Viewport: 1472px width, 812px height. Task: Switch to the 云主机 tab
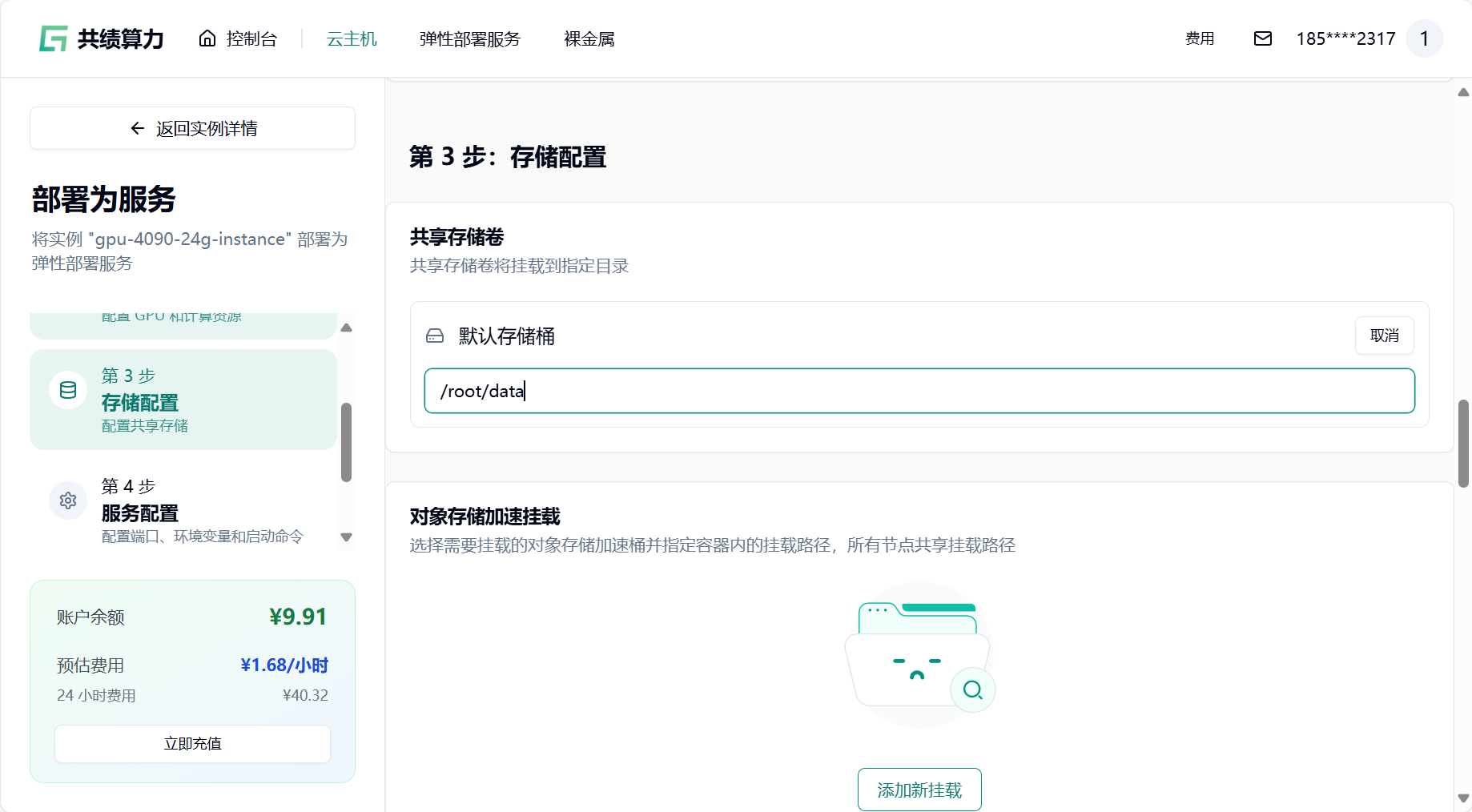tap(352, 38)
